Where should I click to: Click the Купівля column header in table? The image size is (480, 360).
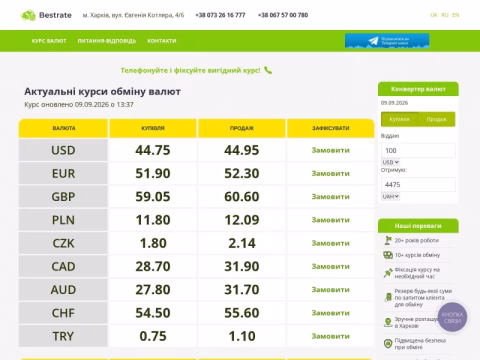(x=153, y=128)
